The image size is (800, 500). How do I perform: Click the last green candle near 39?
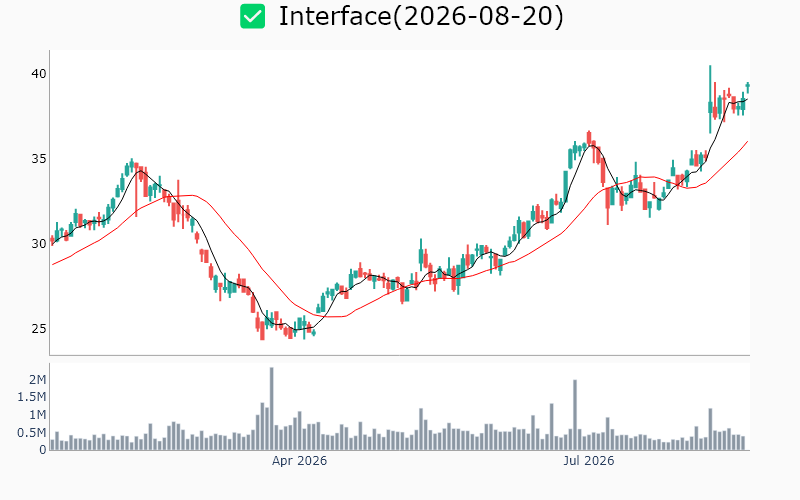[x=748, y=87]
